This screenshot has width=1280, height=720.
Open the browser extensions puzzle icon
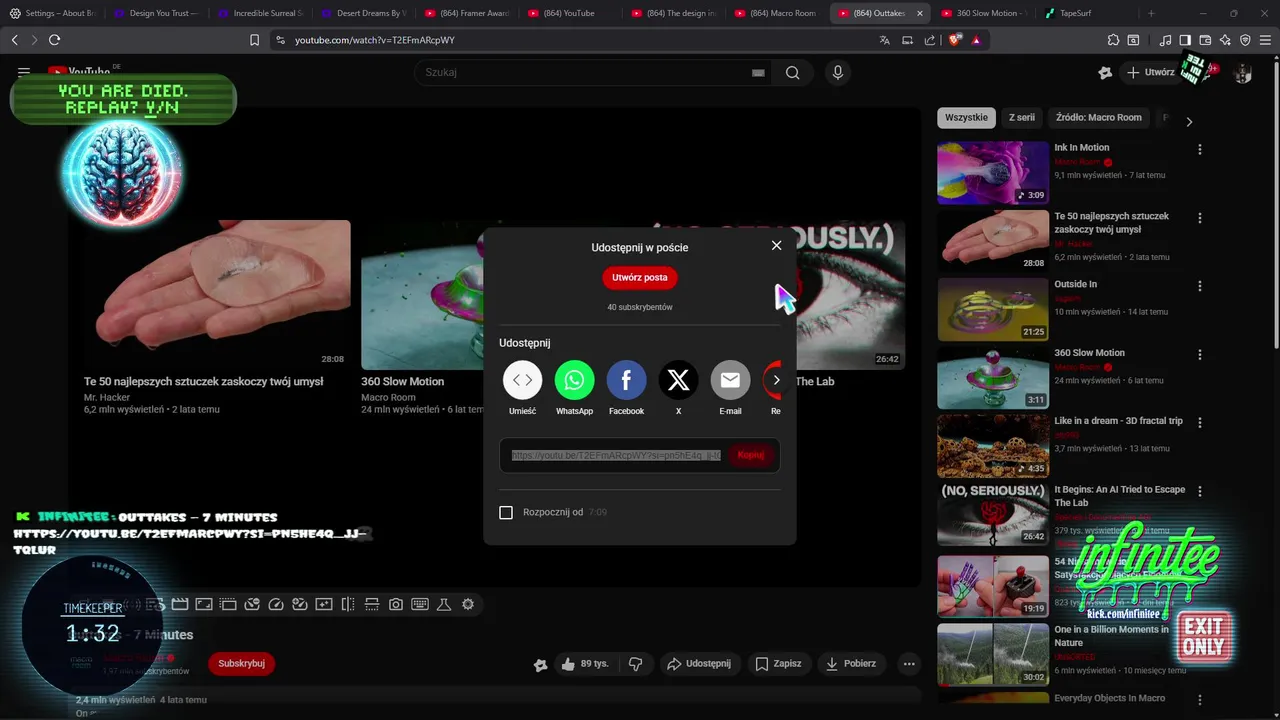click(x=1113, y=40)
